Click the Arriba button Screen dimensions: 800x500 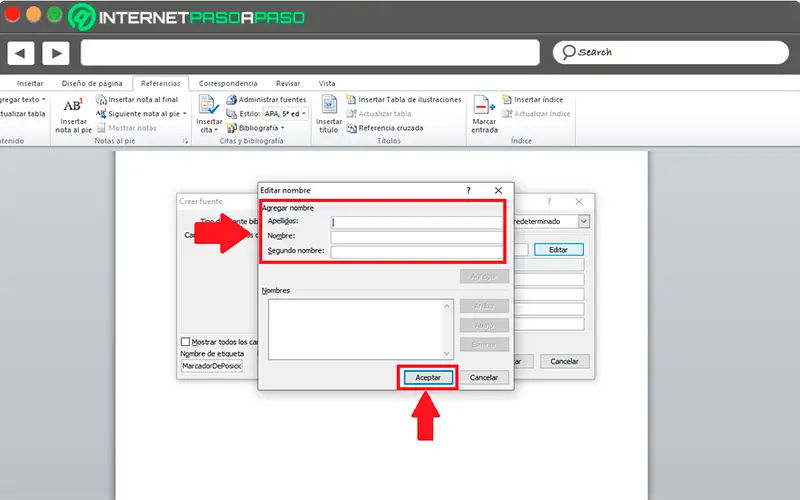484,306
